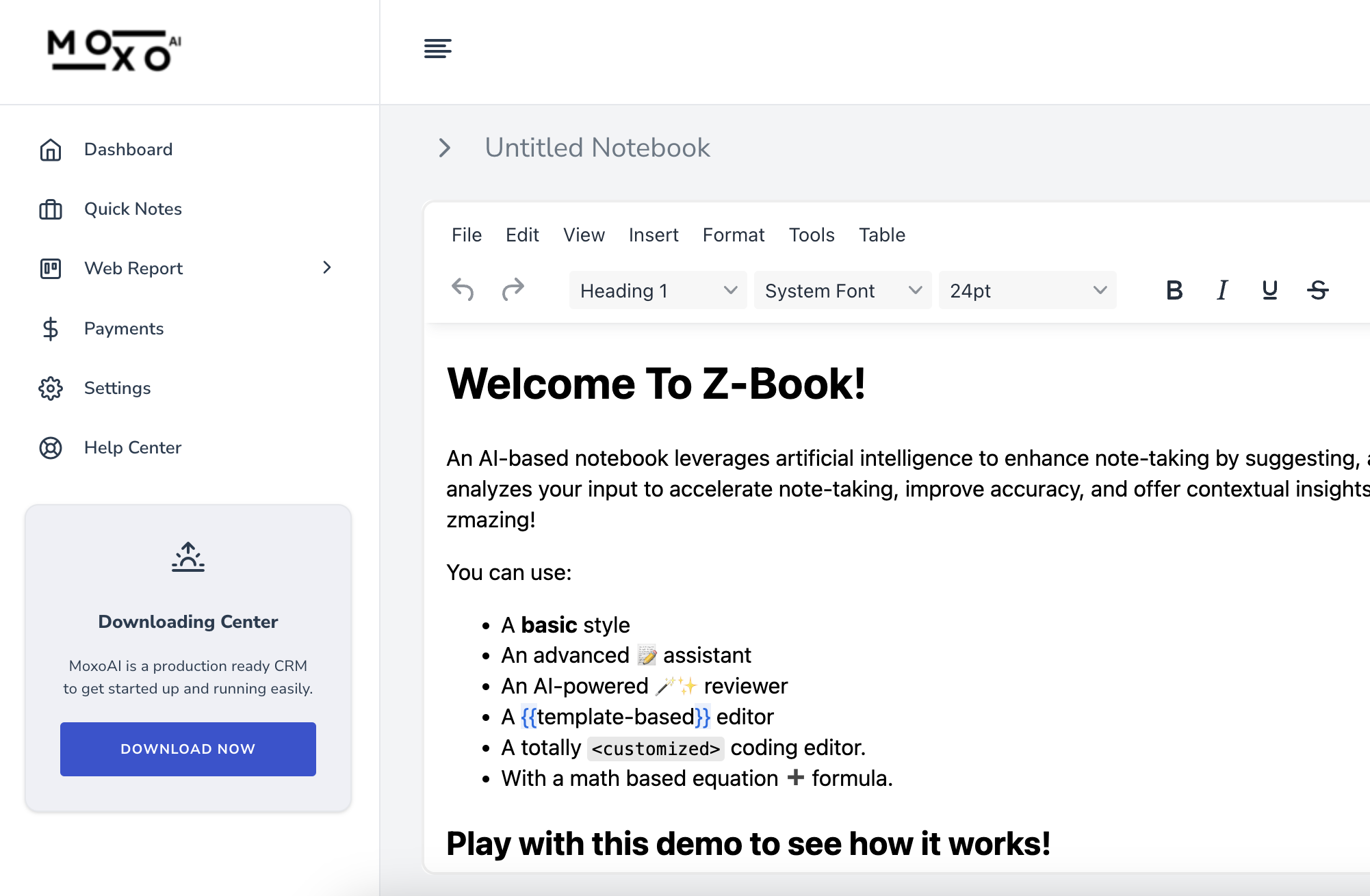Image resolution: width=1370 pixels, height=896 pixels.
Task: Click the sunrise icon in Downloading Center
Action: pyautogui.click(x=188, y=557)
